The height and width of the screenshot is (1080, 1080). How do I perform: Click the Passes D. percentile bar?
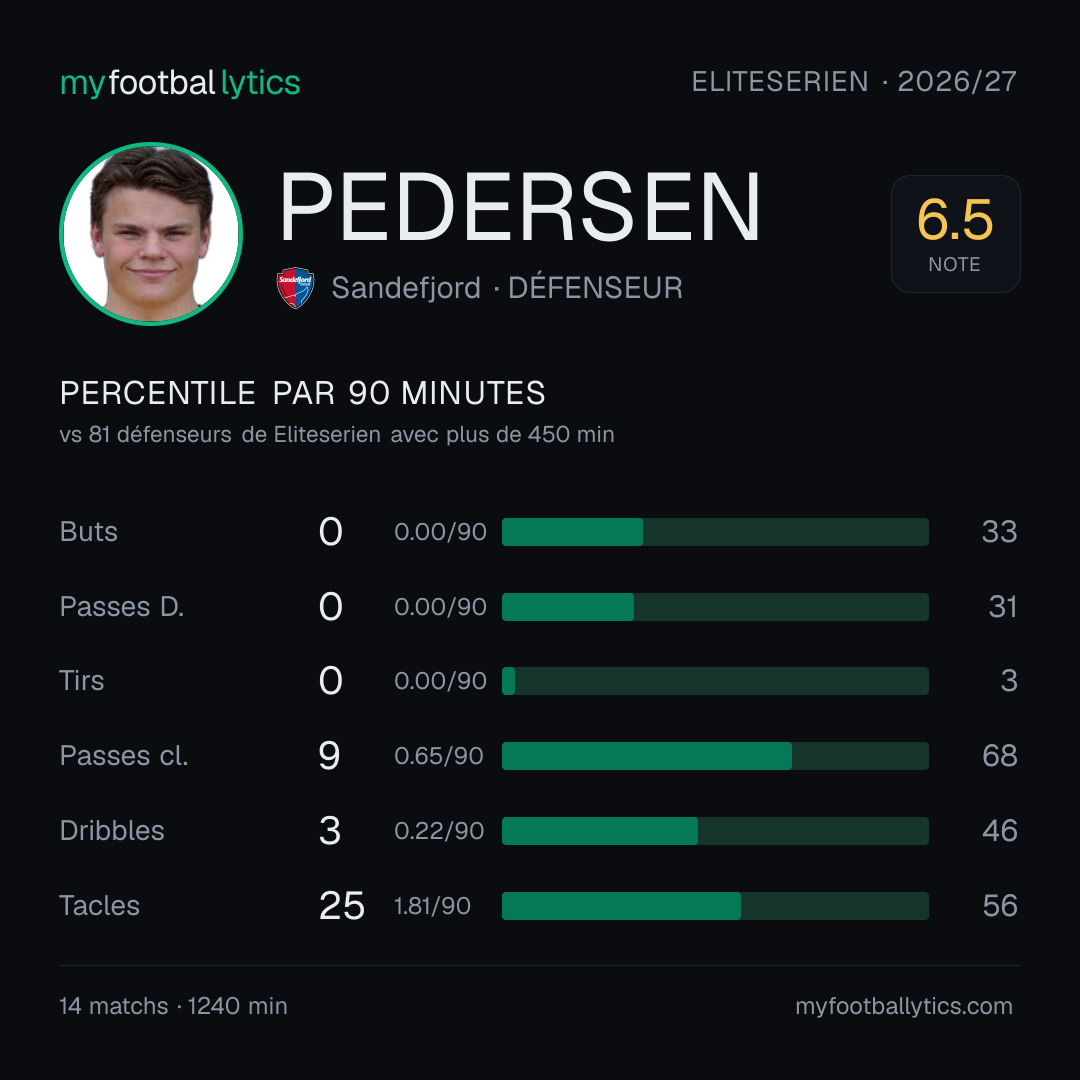coord(715,607)
